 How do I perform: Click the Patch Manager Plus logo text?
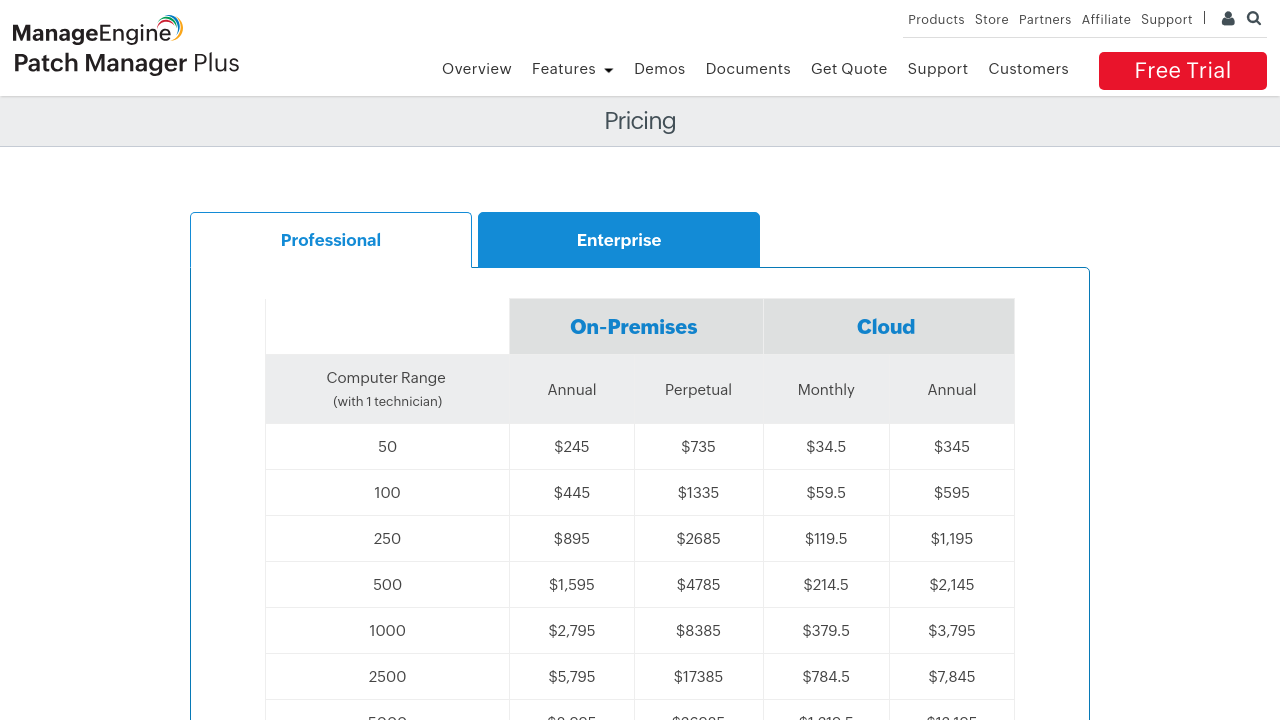click(125, 62)
